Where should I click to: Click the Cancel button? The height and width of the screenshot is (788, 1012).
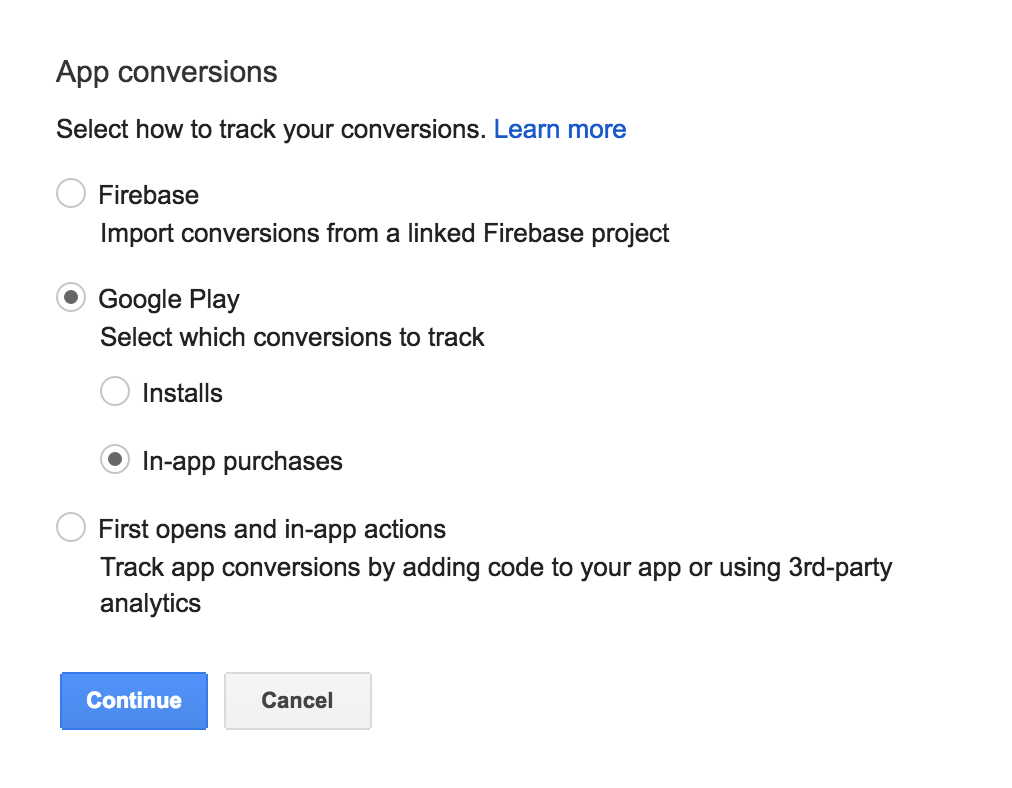(297, 700)
